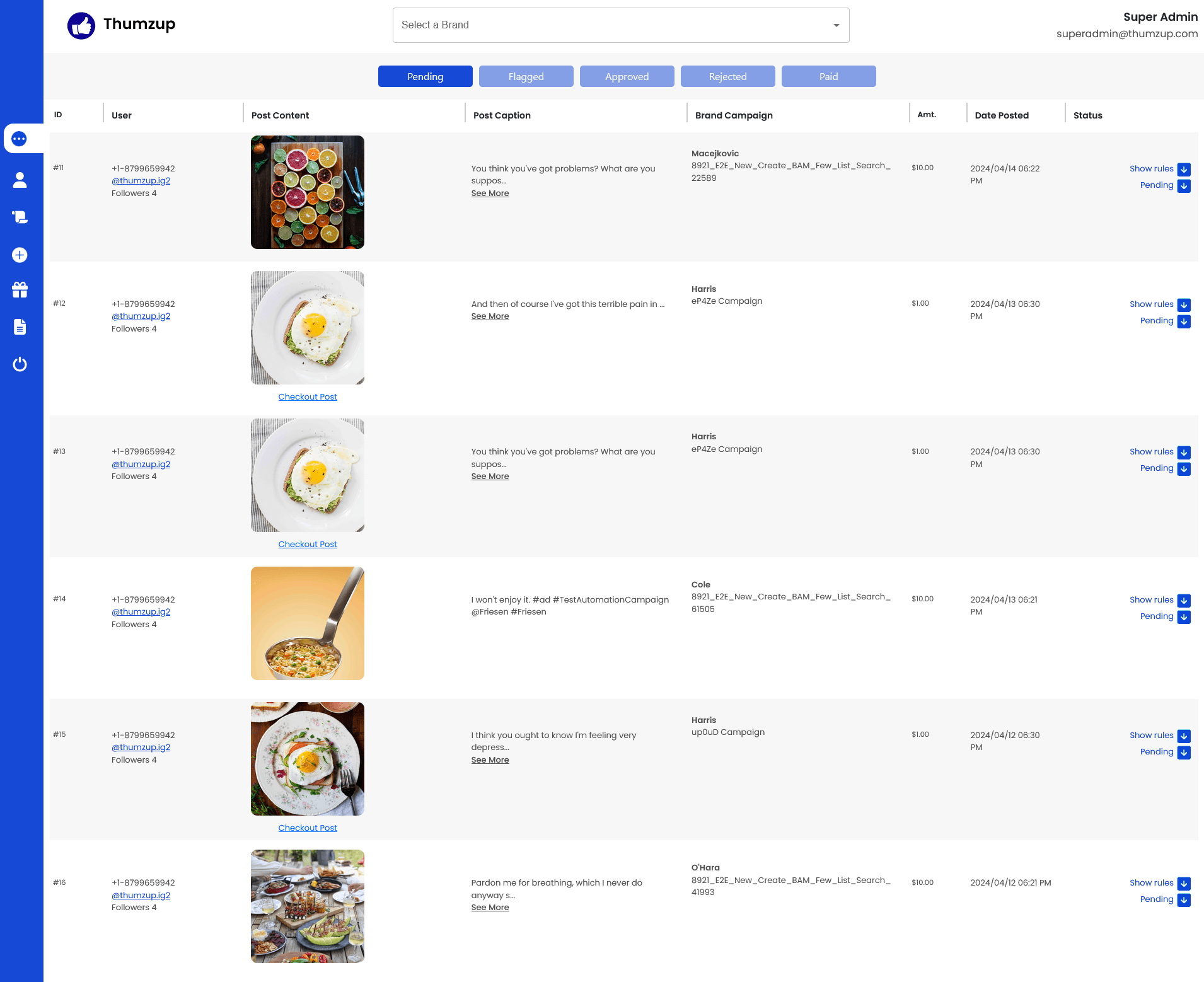
Task: Open the user profile sidebar icon
Action: tap(20, 180)
